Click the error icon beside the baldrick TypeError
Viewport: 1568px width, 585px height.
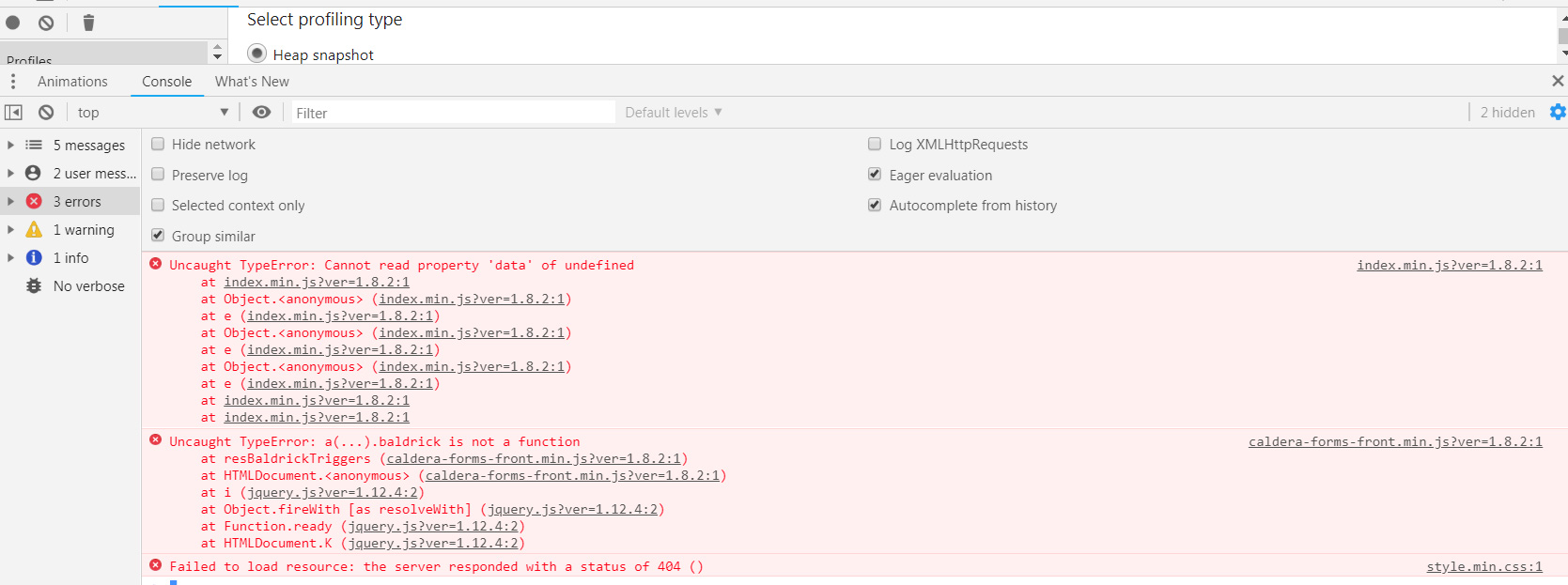coord(156,439)
